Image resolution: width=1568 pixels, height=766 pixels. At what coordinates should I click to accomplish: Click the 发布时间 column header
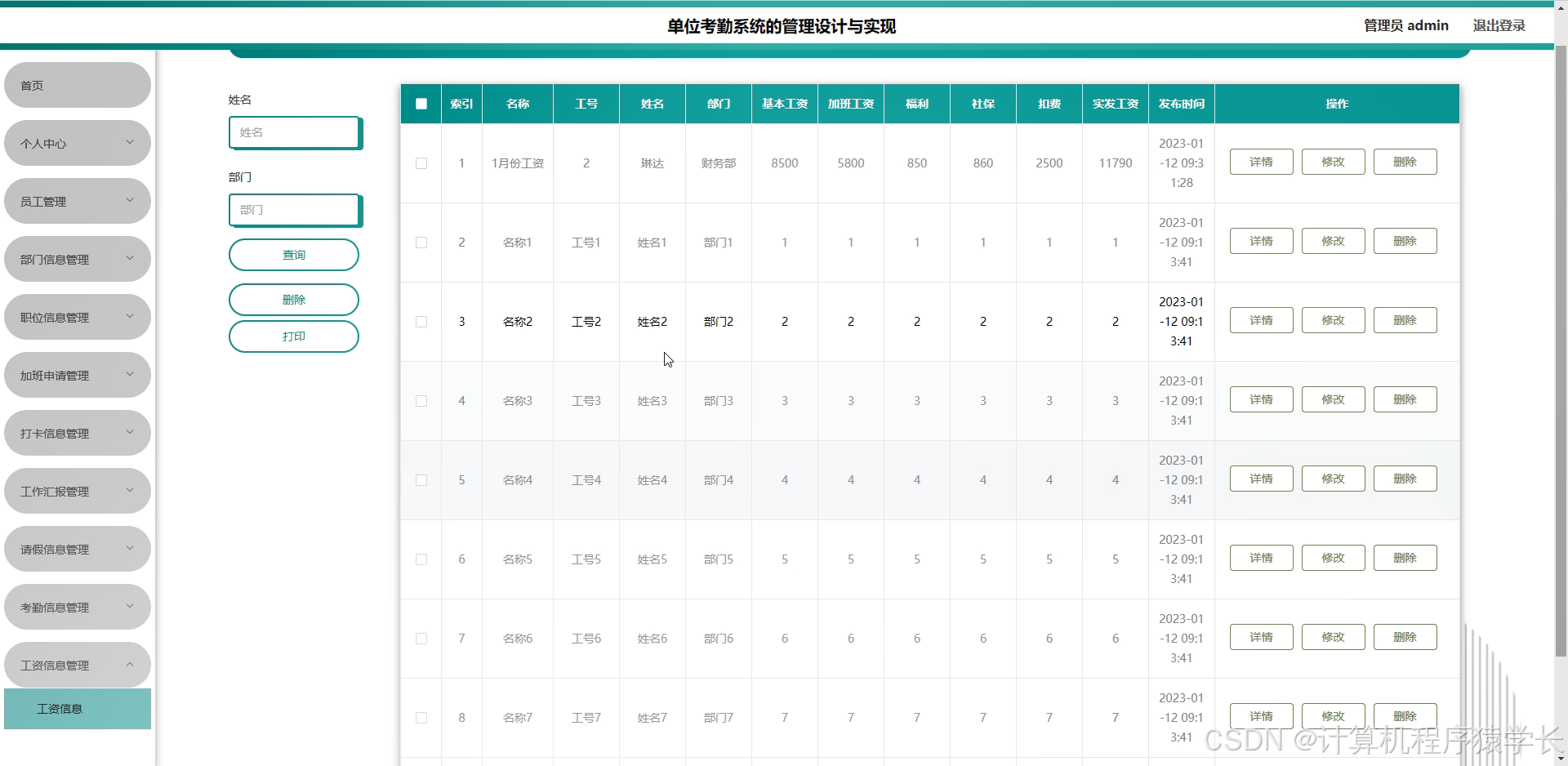(x=1182, y=104)
